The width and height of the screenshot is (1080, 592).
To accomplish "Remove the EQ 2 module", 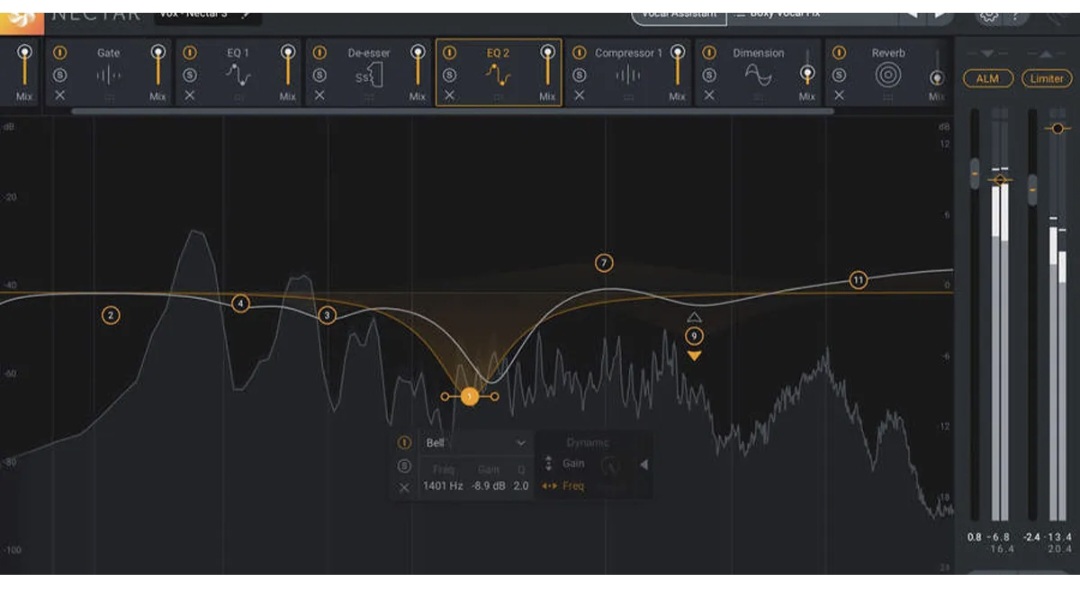I will [449, 95].
